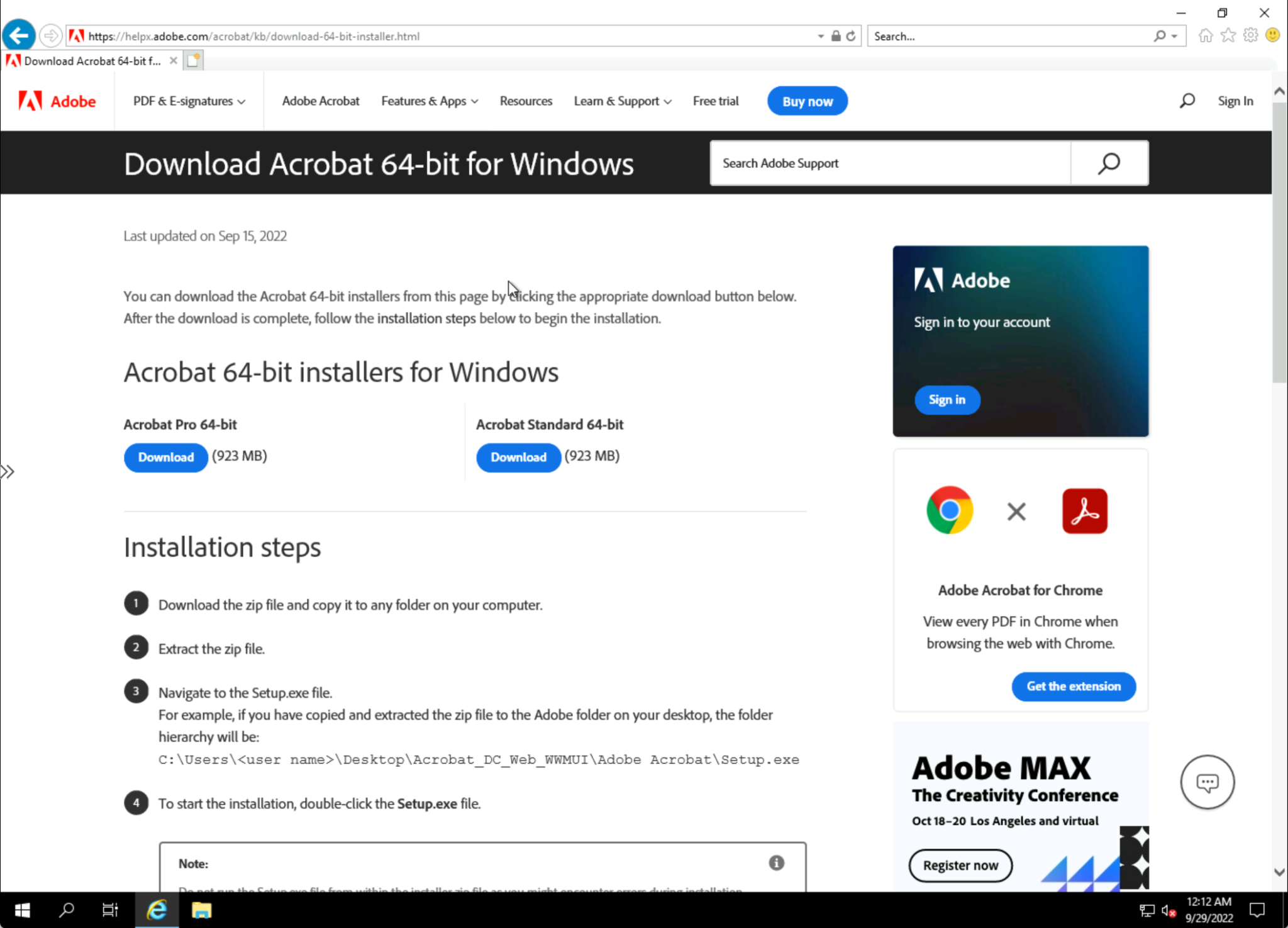Click the navigation bar search magnifier icon
Image resolution: width=1288 pixels, height=928 pixels.
pos(1187,101)
